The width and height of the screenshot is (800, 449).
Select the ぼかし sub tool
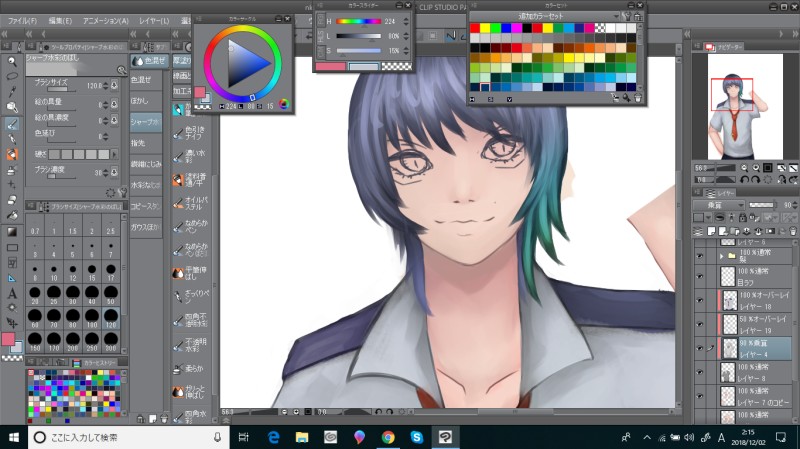coord(146,101)
